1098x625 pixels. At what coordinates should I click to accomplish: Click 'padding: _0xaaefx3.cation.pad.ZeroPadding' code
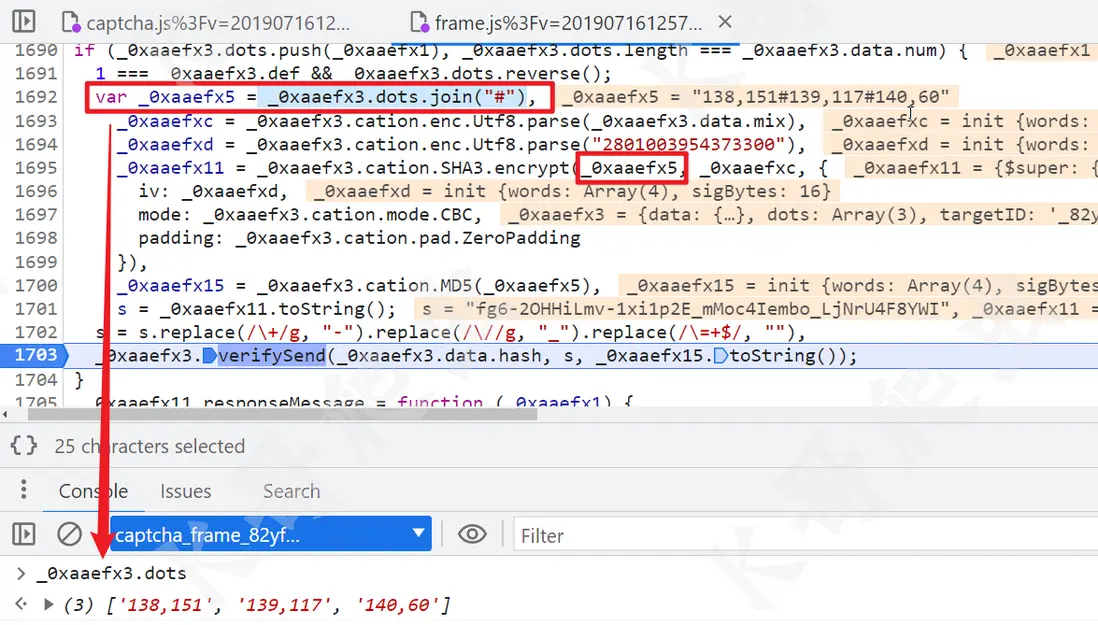pos(359,238)
